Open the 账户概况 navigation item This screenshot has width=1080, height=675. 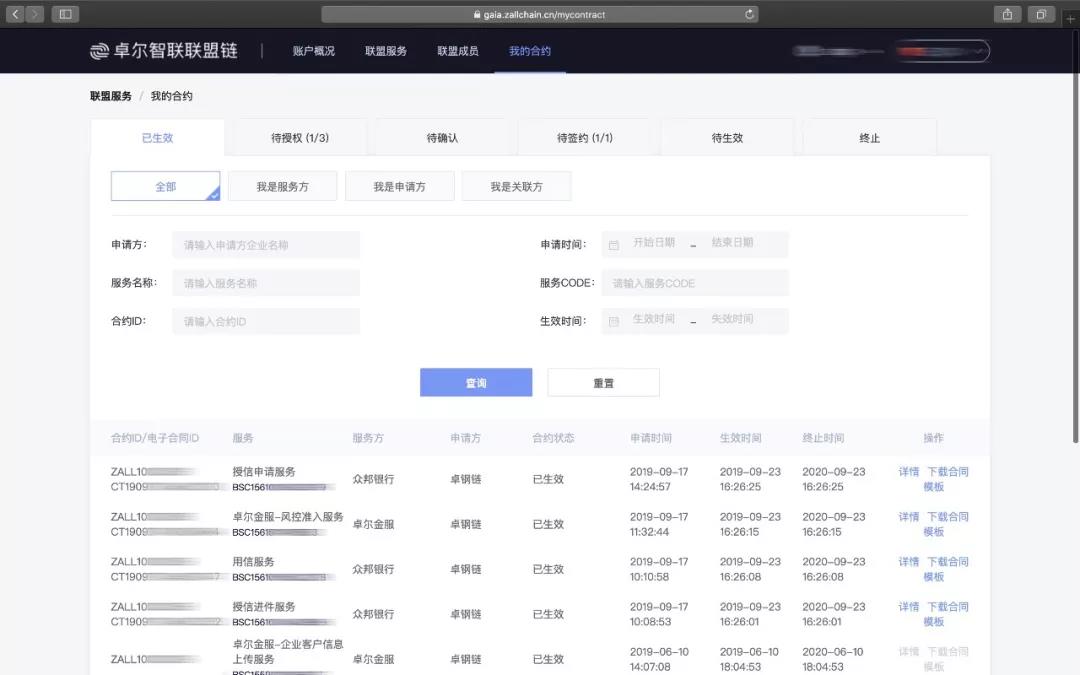(x=313, y=51)
